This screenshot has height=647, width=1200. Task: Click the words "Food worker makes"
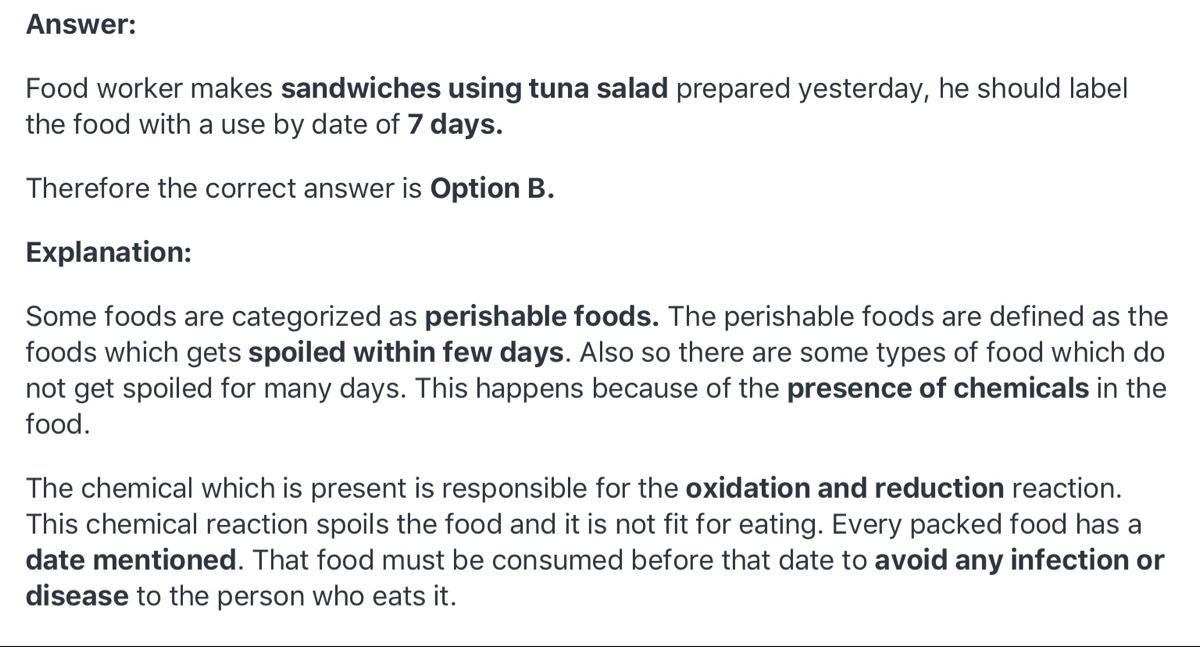(x=149, y=89)
